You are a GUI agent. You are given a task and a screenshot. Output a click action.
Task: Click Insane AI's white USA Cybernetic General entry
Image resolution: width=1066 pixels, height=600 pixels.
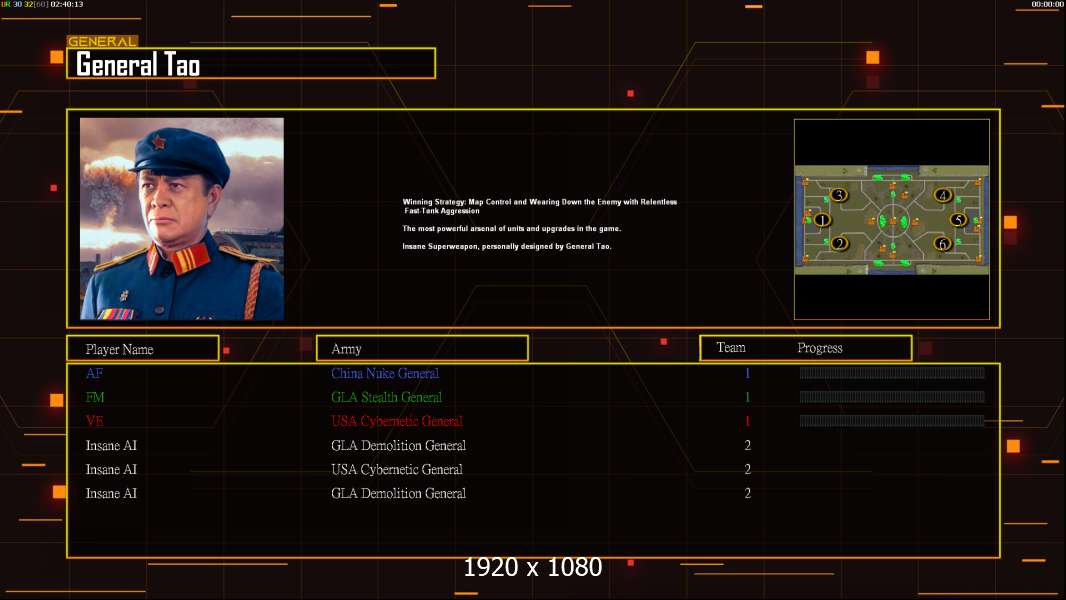(397, 470)
